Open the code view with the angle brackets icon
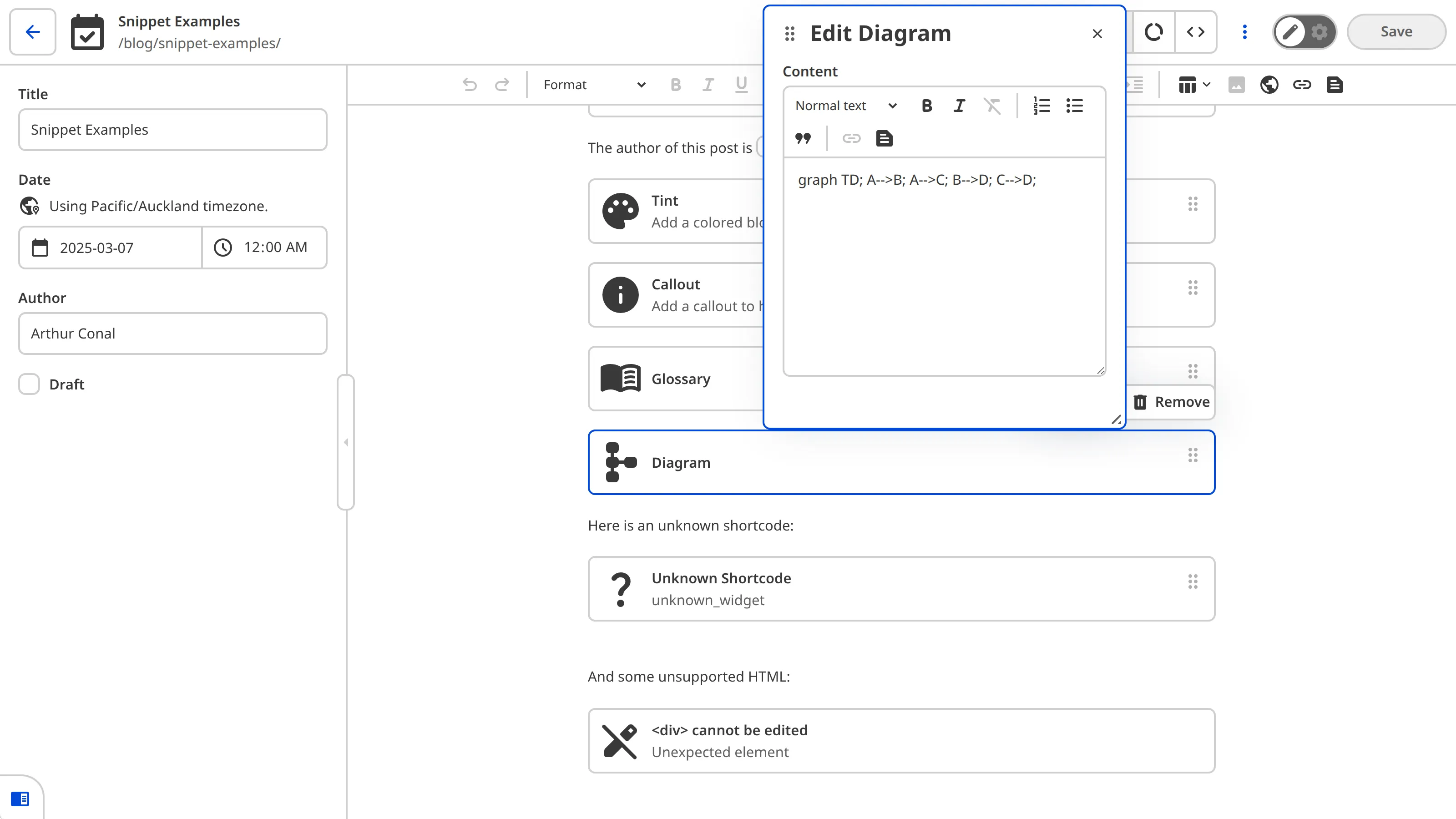 click(x=1196, y=32)
